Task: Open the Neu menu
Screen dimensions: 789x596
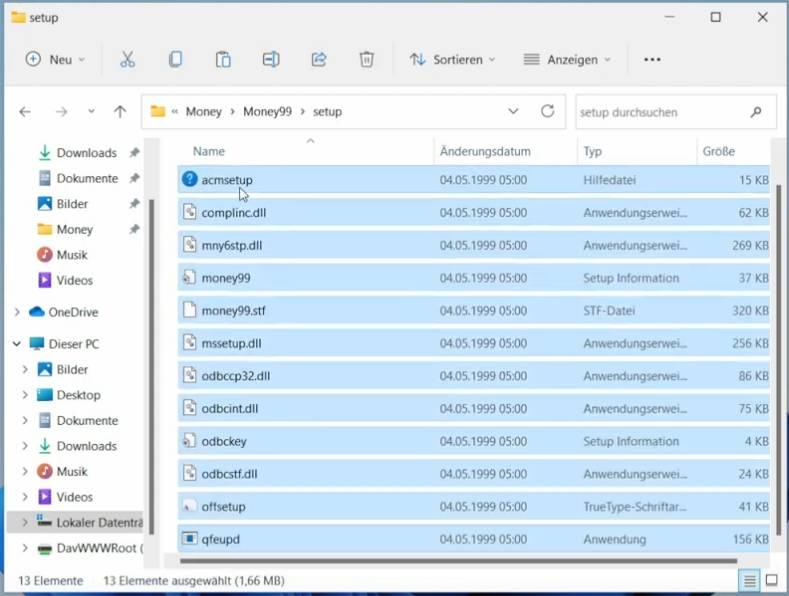Action: point(54,59)
